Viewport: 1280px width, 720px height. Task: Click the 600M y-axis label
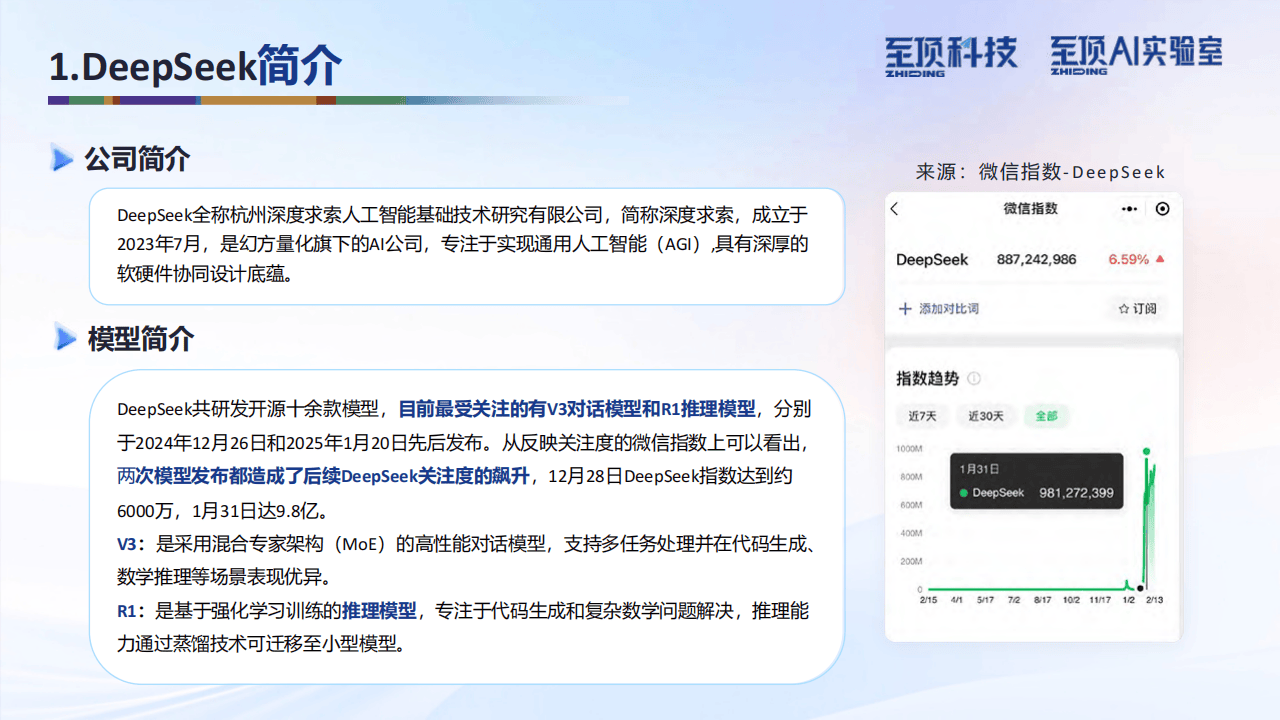(911, 505)
